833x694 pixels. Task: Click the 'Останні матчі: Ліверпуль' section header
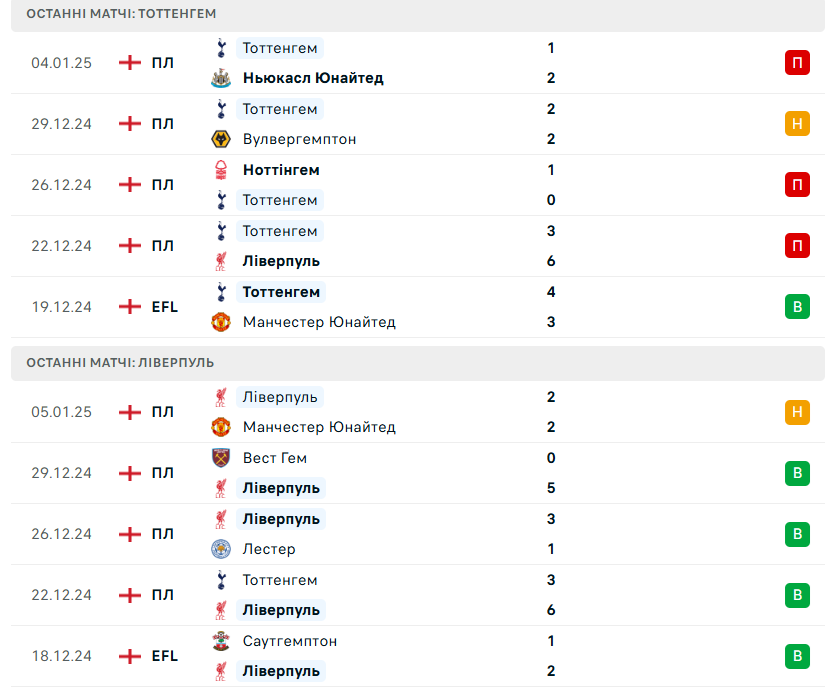point(120,363)
